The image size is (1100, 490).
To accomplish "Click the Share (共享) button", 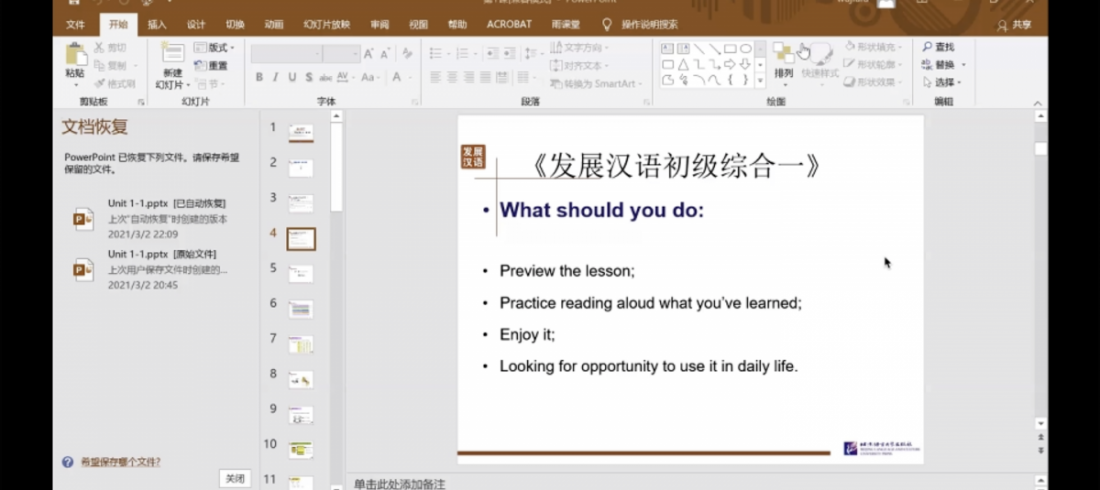I will (1014, 25).
